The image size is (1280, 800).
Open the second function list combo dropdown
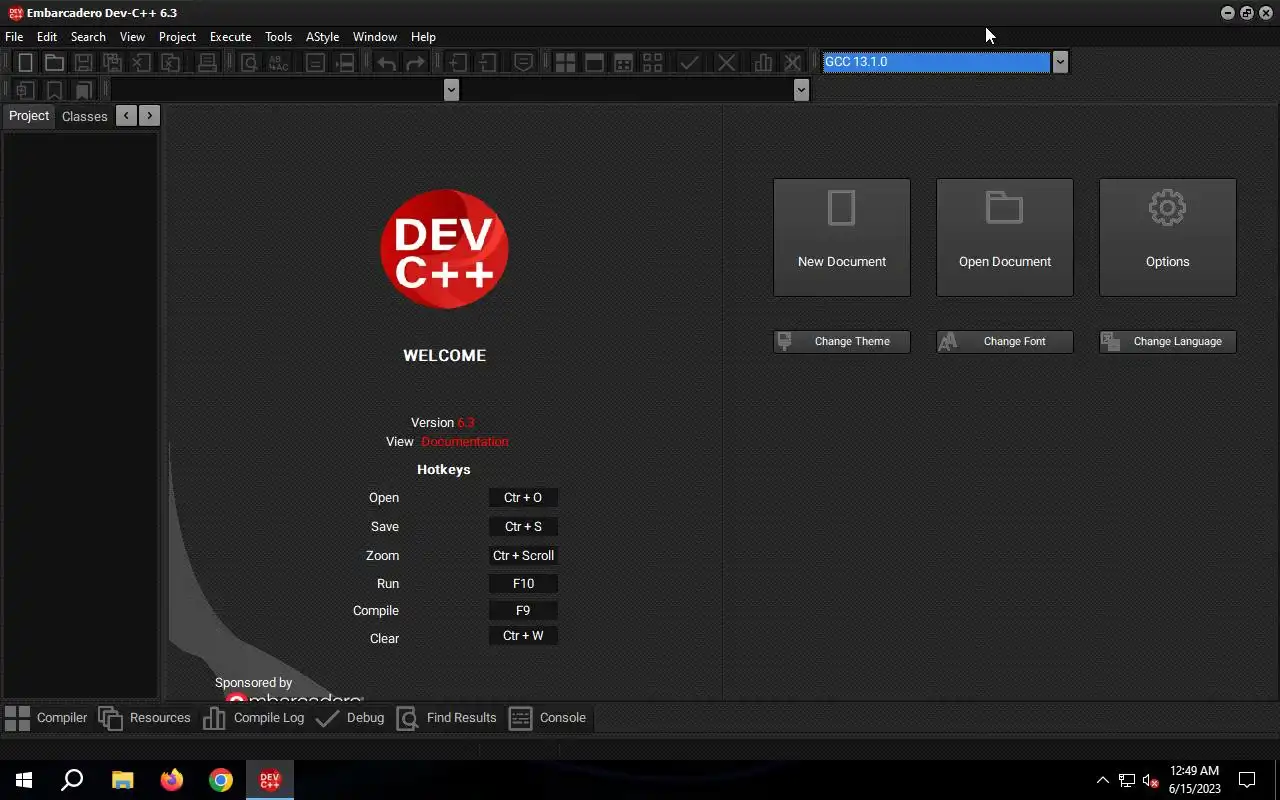click(801, 90)
